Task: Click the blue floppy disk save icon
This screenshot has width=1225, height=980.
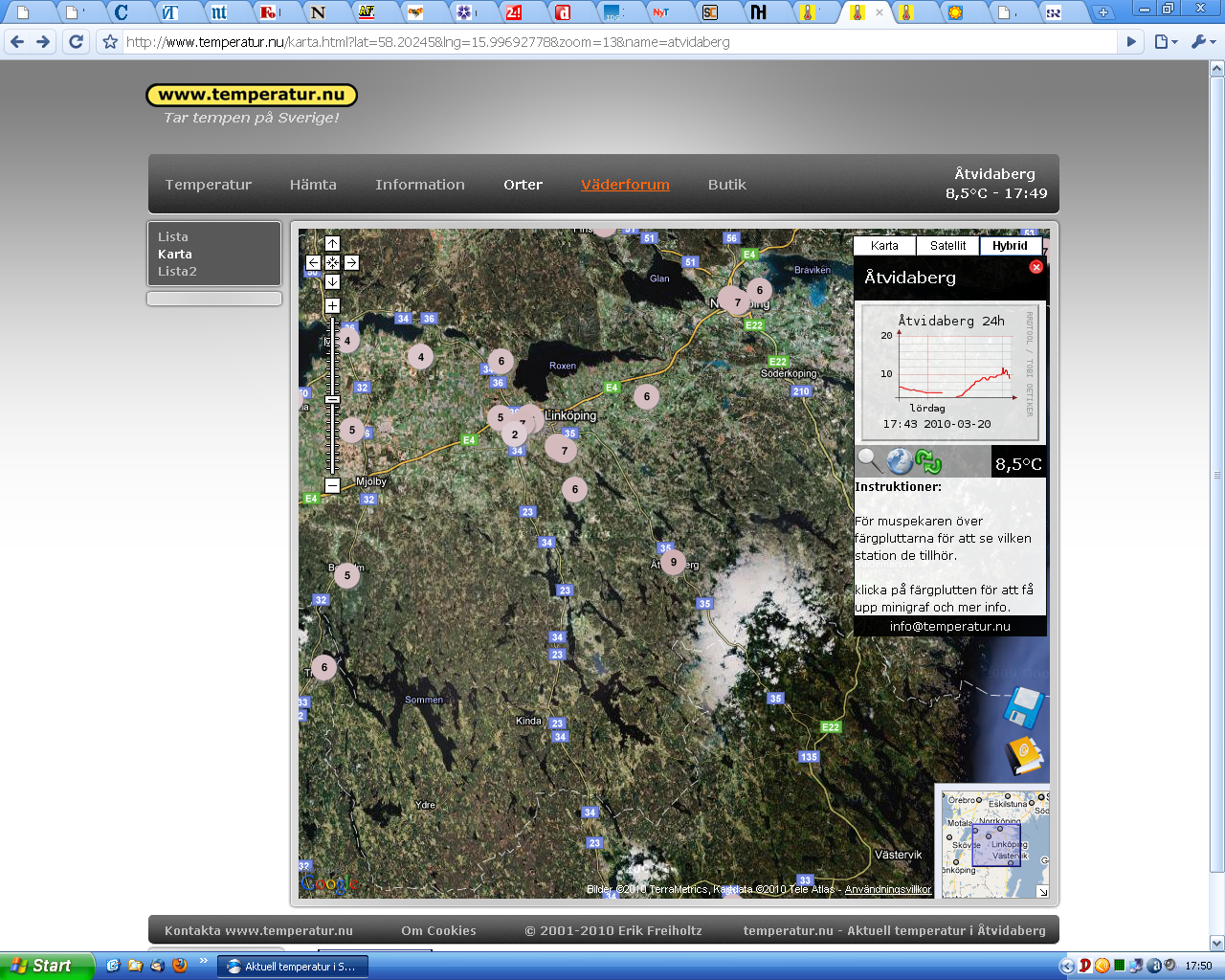Action: (x=1022, y=709)
